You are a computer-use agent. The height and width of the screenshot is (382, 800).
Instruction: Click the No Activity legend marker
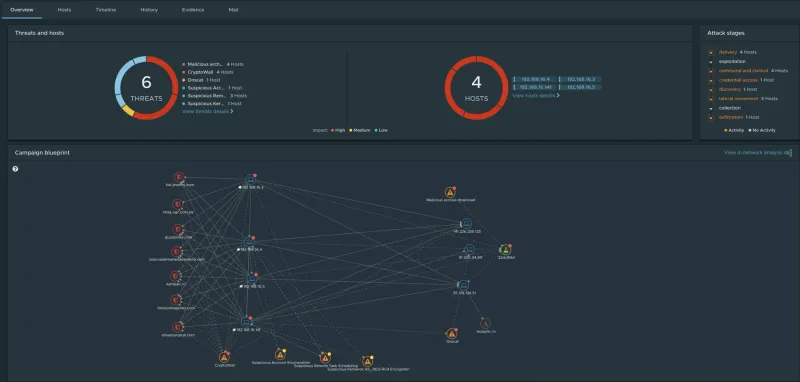pyautogui.click(x=749, y=130)
